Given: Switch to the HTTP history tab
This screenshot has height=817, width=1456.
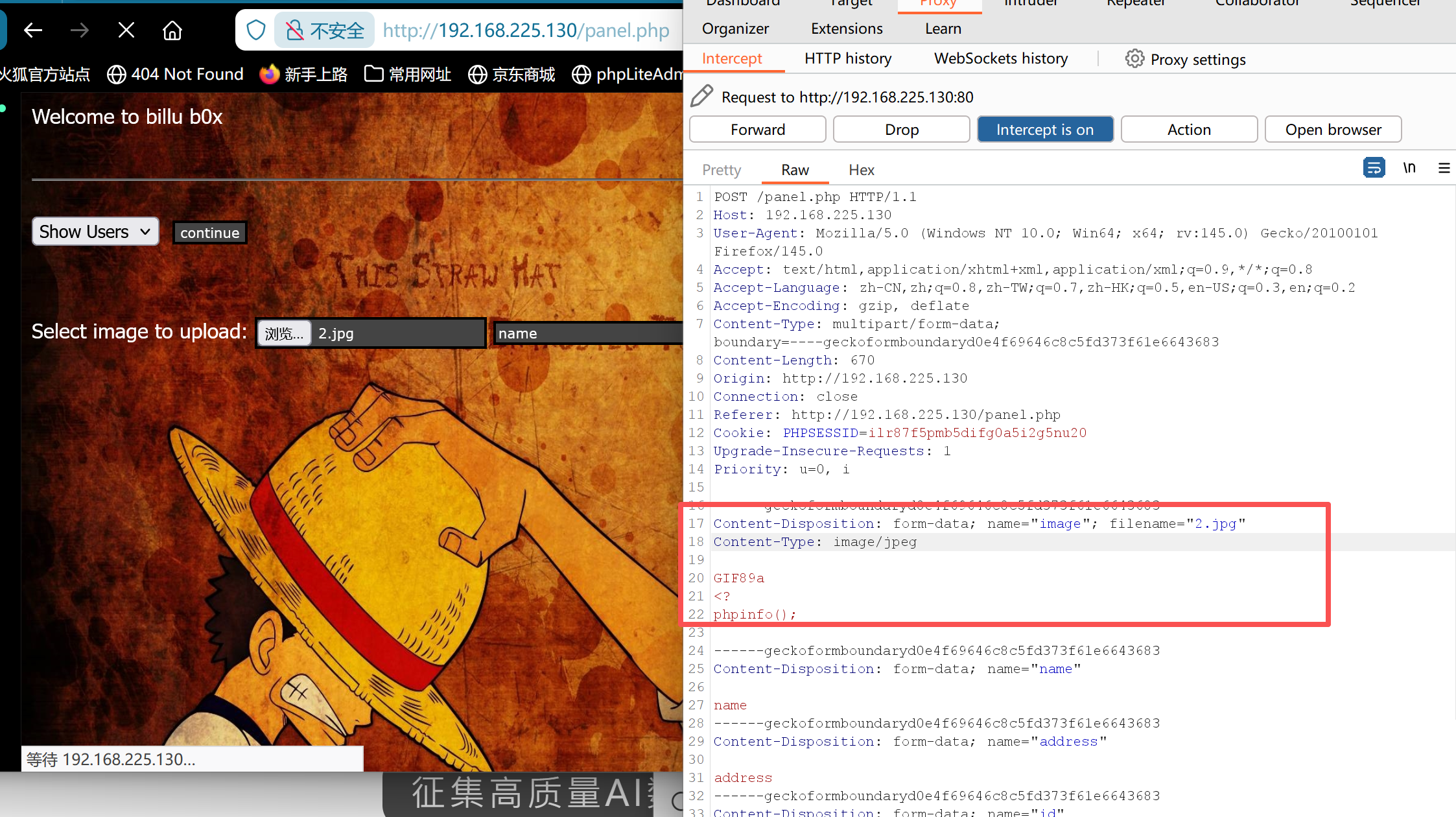Looking at the screenshot, I should (x=847, y=58).
